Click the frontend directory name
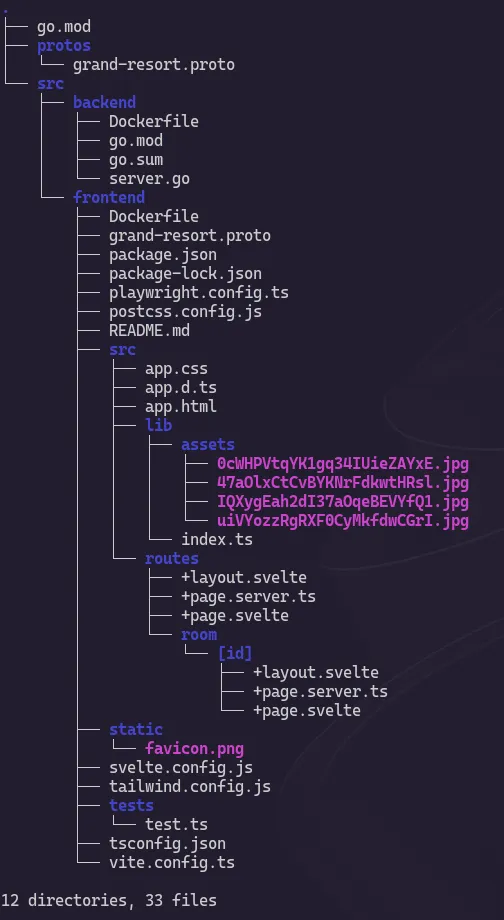504x920 pixels. tap(109, 197)
